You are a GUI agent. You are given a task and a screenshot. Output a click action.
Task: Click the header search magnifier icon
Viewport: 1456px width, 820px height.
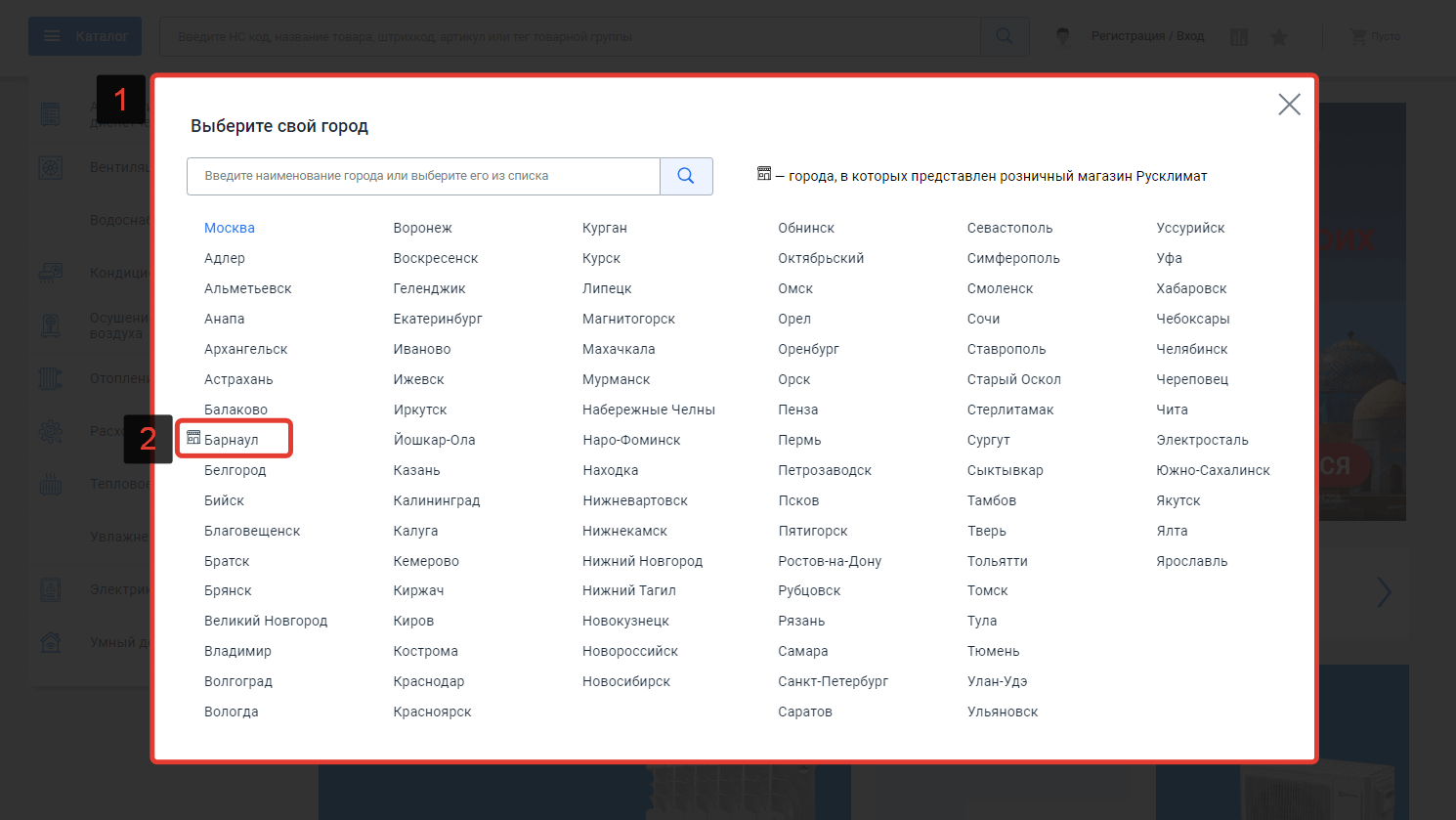(1004, 36)
